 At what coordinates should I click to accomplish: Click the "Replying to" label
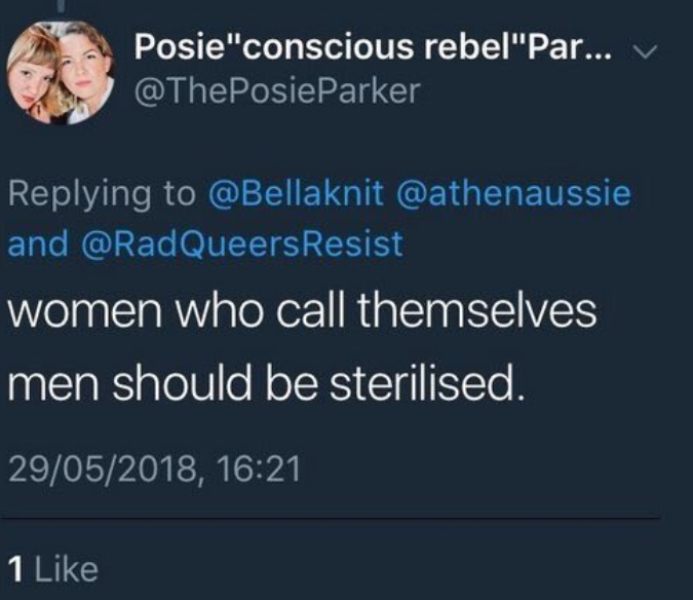(x=99, y=193)
